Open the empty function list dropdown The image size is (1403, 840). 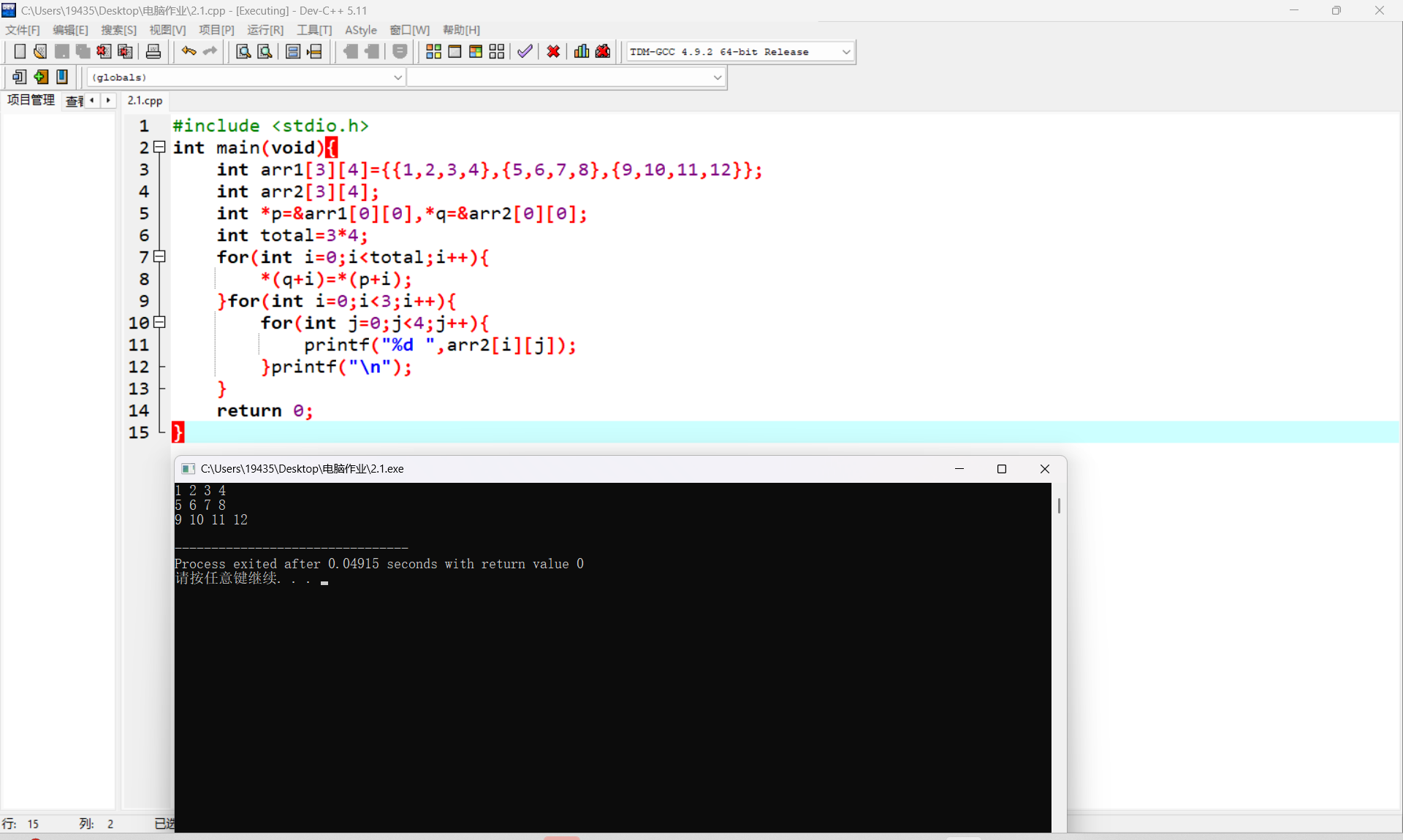(717, 77)
